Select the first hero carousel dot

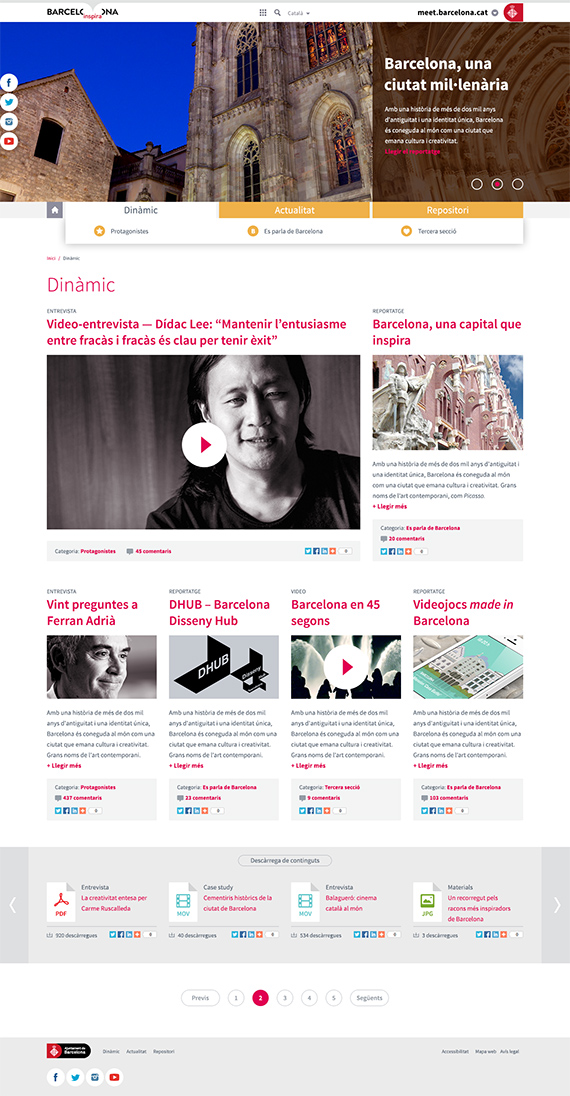(x=477, y=185)
